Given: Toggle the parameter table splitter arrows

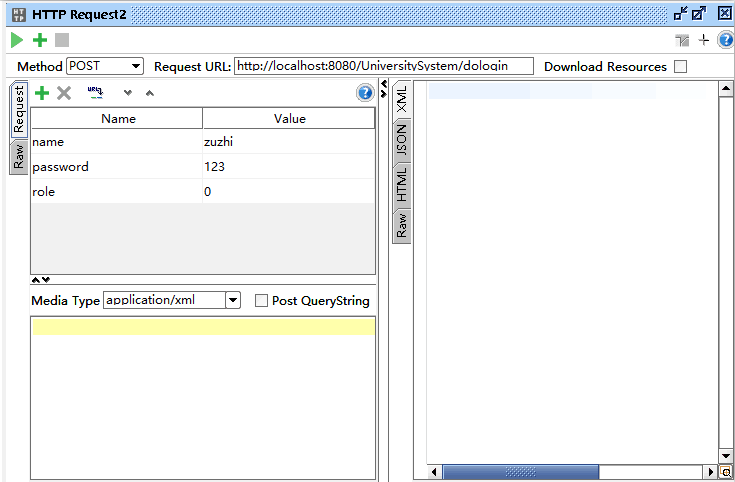Looking at the screenshot, I should tap(41, 280).
